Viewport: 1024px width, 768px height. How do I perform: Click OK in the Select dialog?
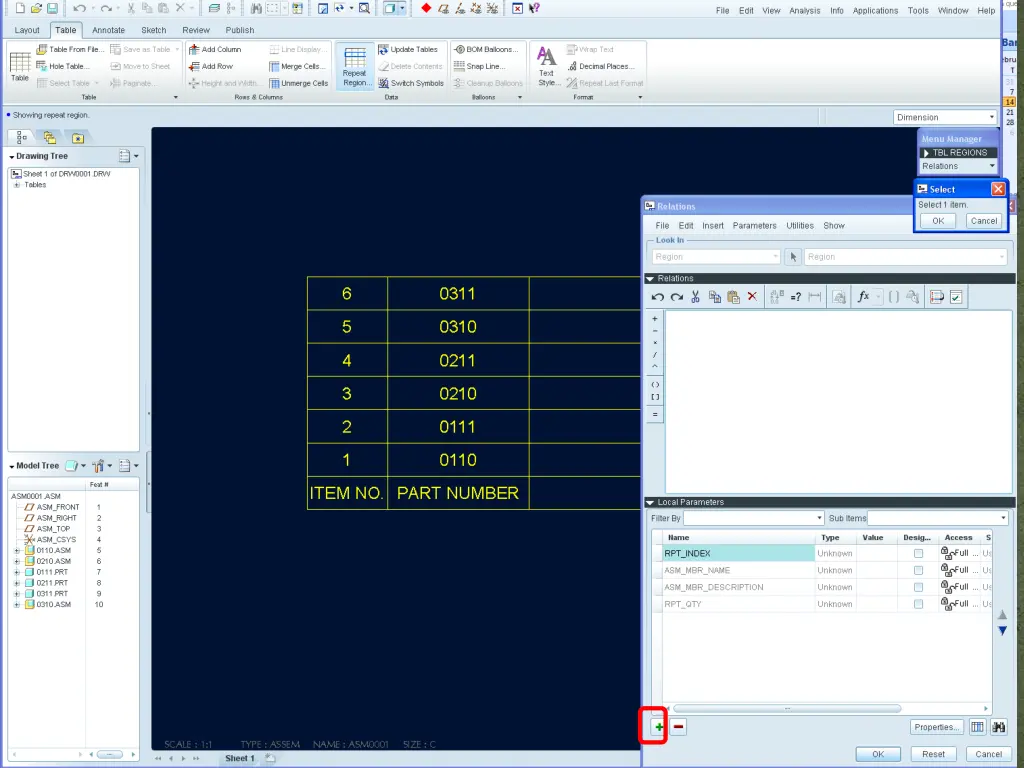(x=938, y=221)
